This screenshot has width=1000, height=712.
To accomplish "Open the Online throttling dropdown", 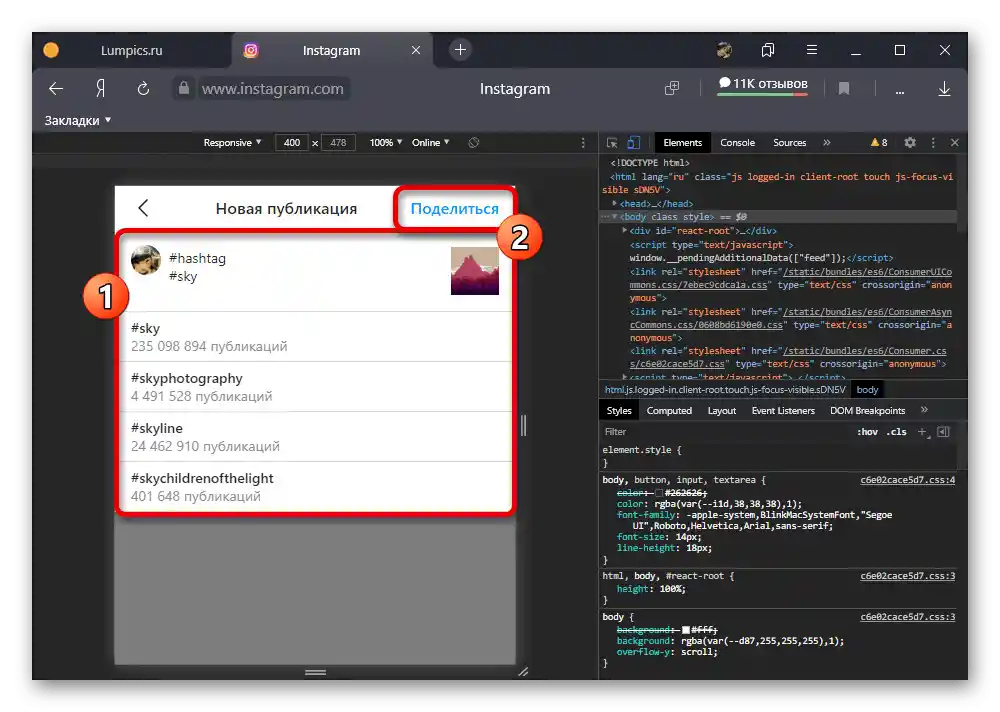I will (430, 142).
